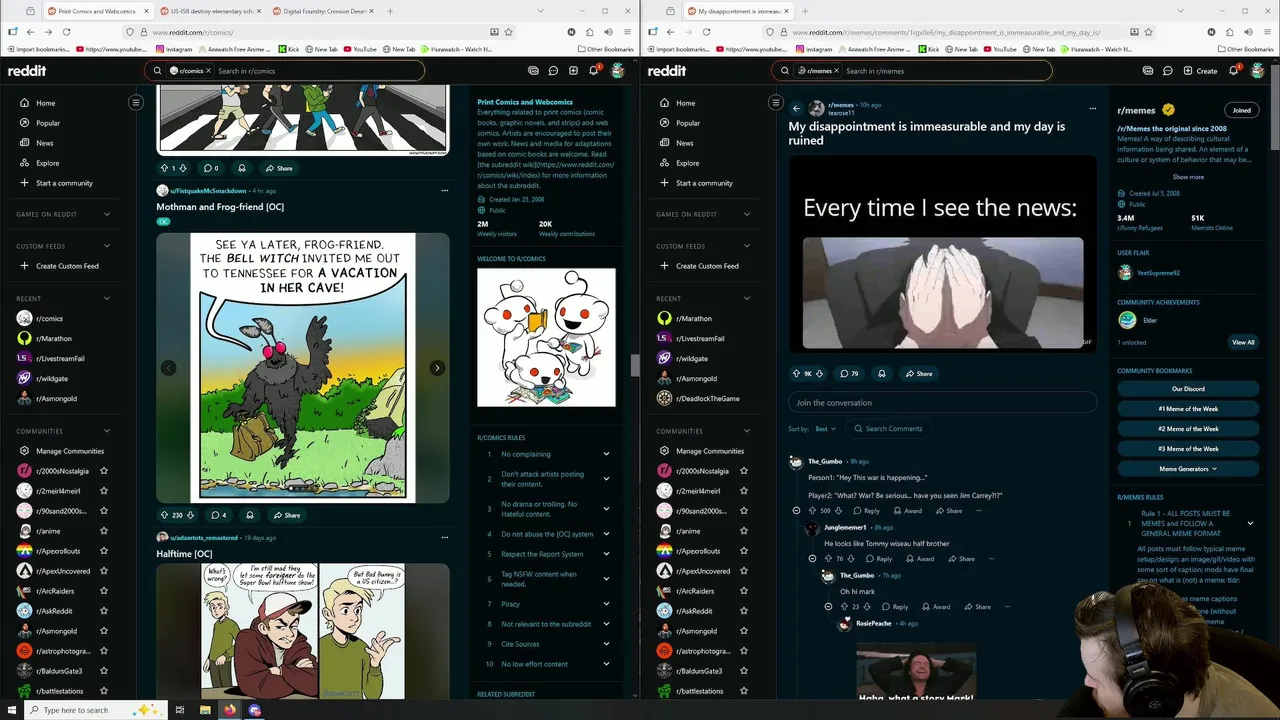Collapse the right window's sidebar with the menu toggle
Image resolution: width=1280 pixels, height=720 pixels.
775,102
